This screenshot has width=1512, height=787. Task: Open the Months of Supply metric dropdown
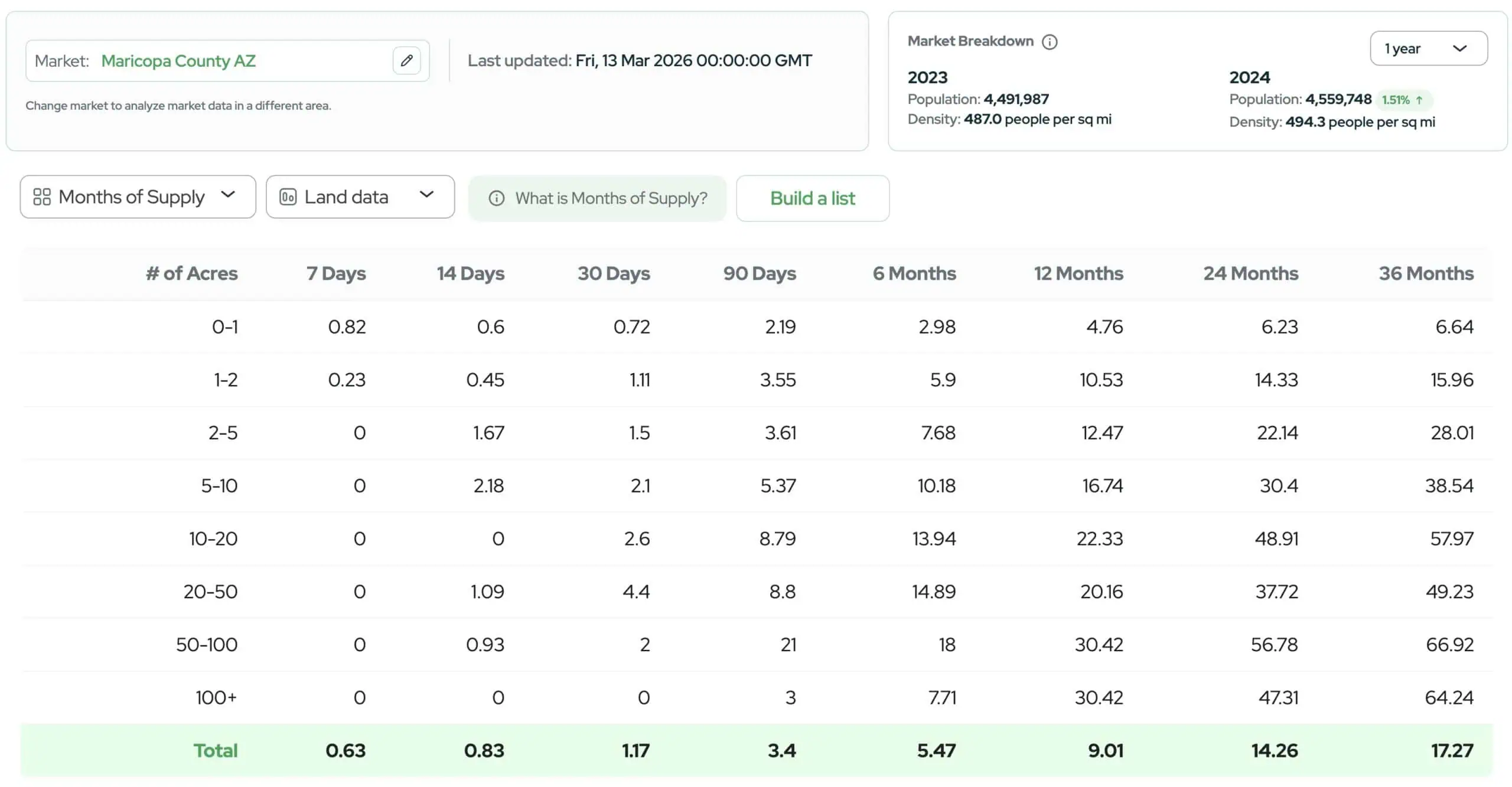coord(138,197)
